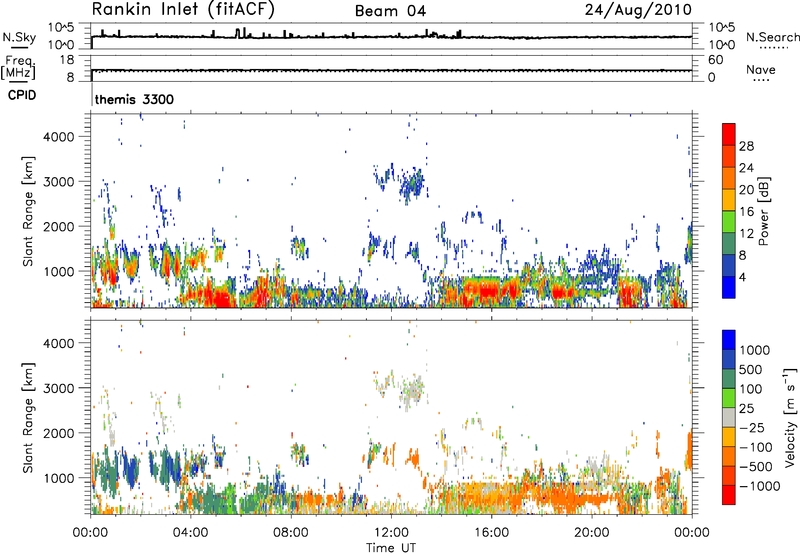Click the 'Time UT' axis title
This screenshot has height=554, width=800.
[391, 547]
